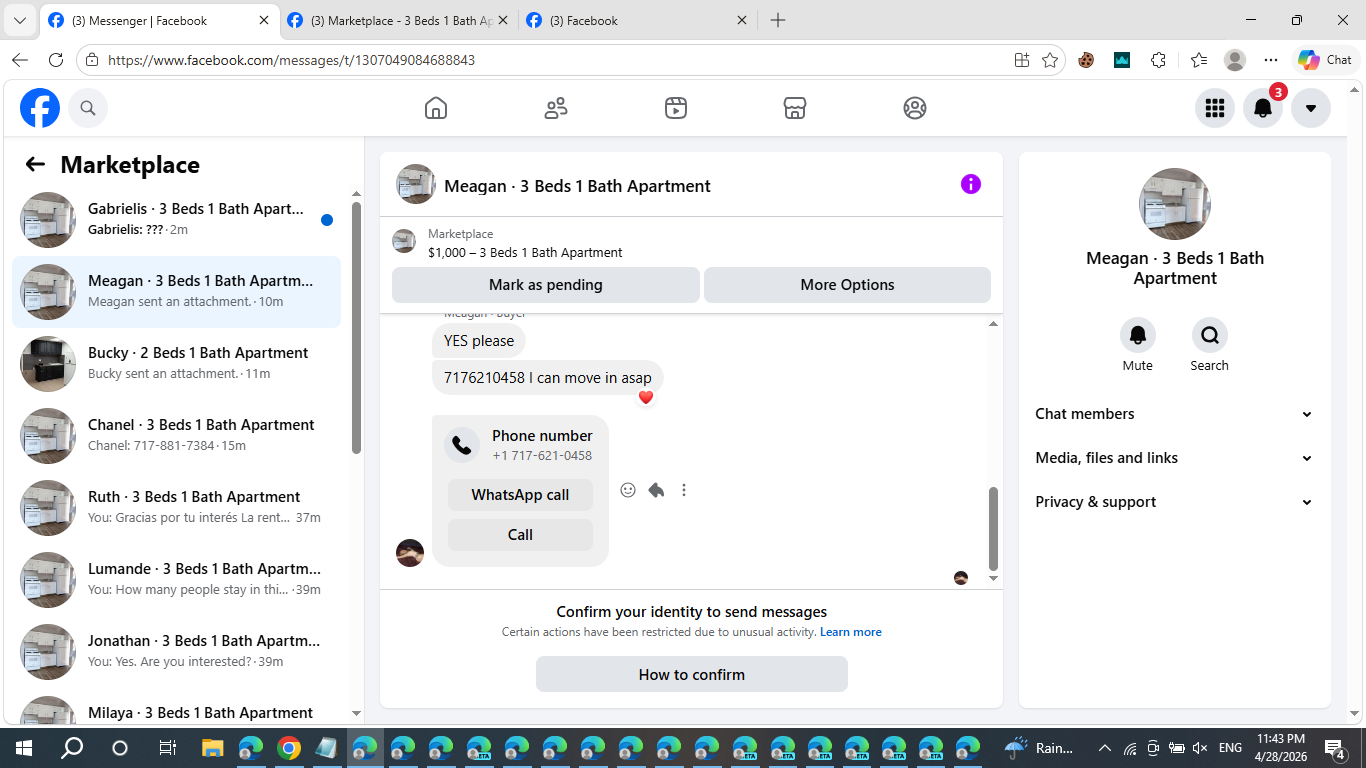Viewport: 1366px width, 768px height.
Task: Open more options dots for phone message
Action: coord(684,490)
